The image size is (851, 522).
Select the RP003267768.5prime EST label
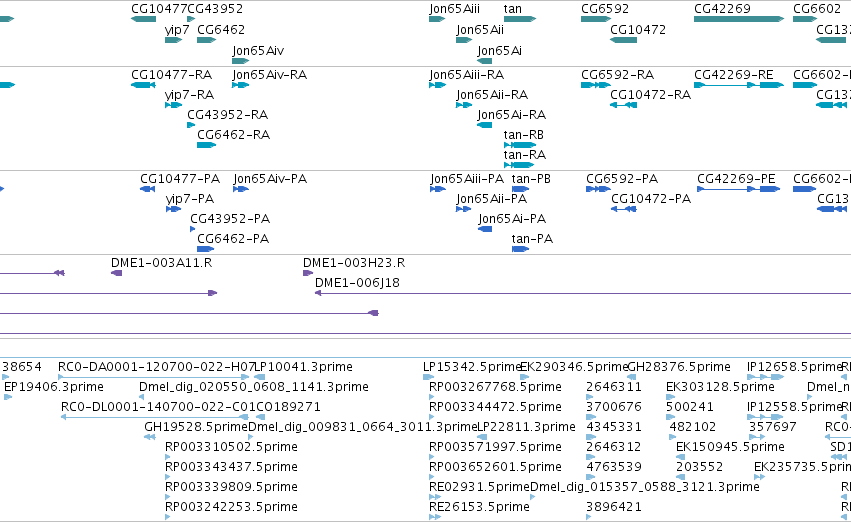tap(495, 387)
